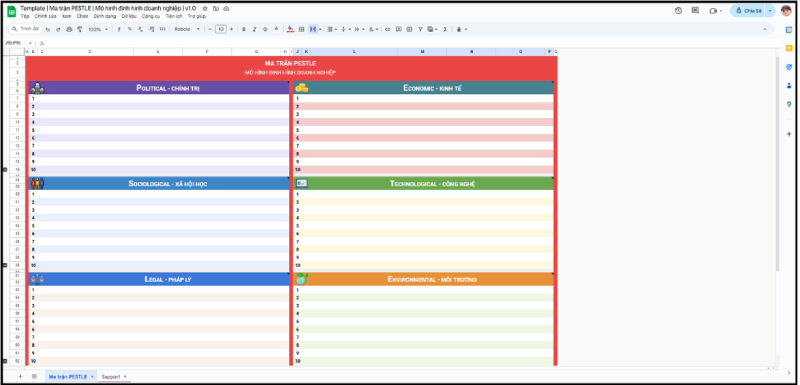Image resolution: width=800 pixels, height=385 pixels.
Task: Click the menu search box
Action: click(x=27, y=29)
